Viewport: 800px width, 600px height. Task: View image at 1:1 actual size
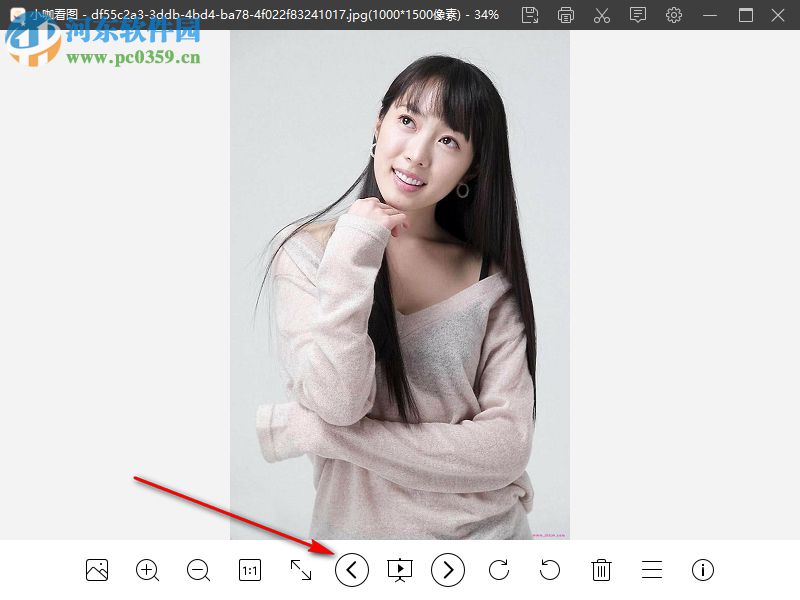(248, 570)
